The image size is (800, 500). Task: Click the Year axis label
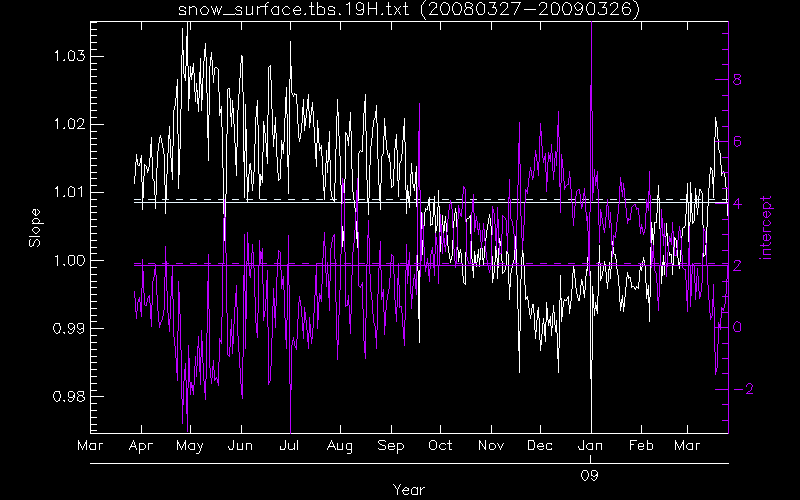coord(408,490)
